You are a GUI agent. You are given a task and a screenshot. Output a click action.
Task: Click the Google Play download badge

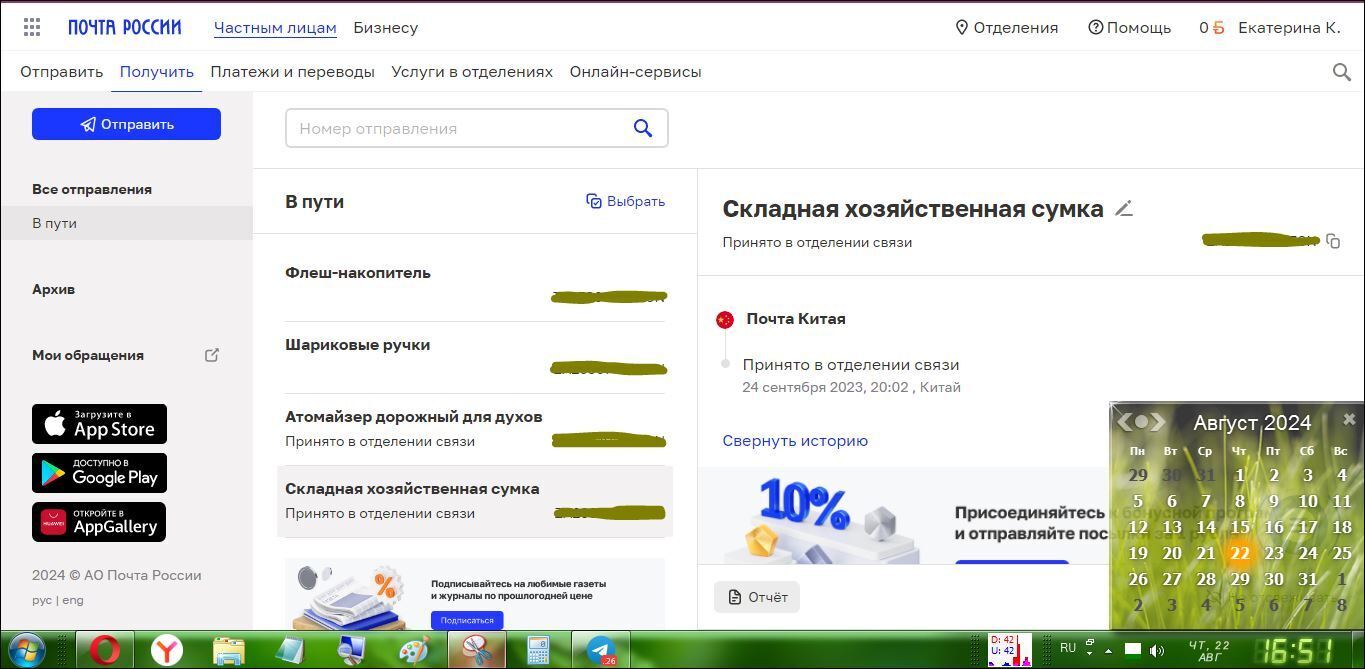(x=99, y=473)
